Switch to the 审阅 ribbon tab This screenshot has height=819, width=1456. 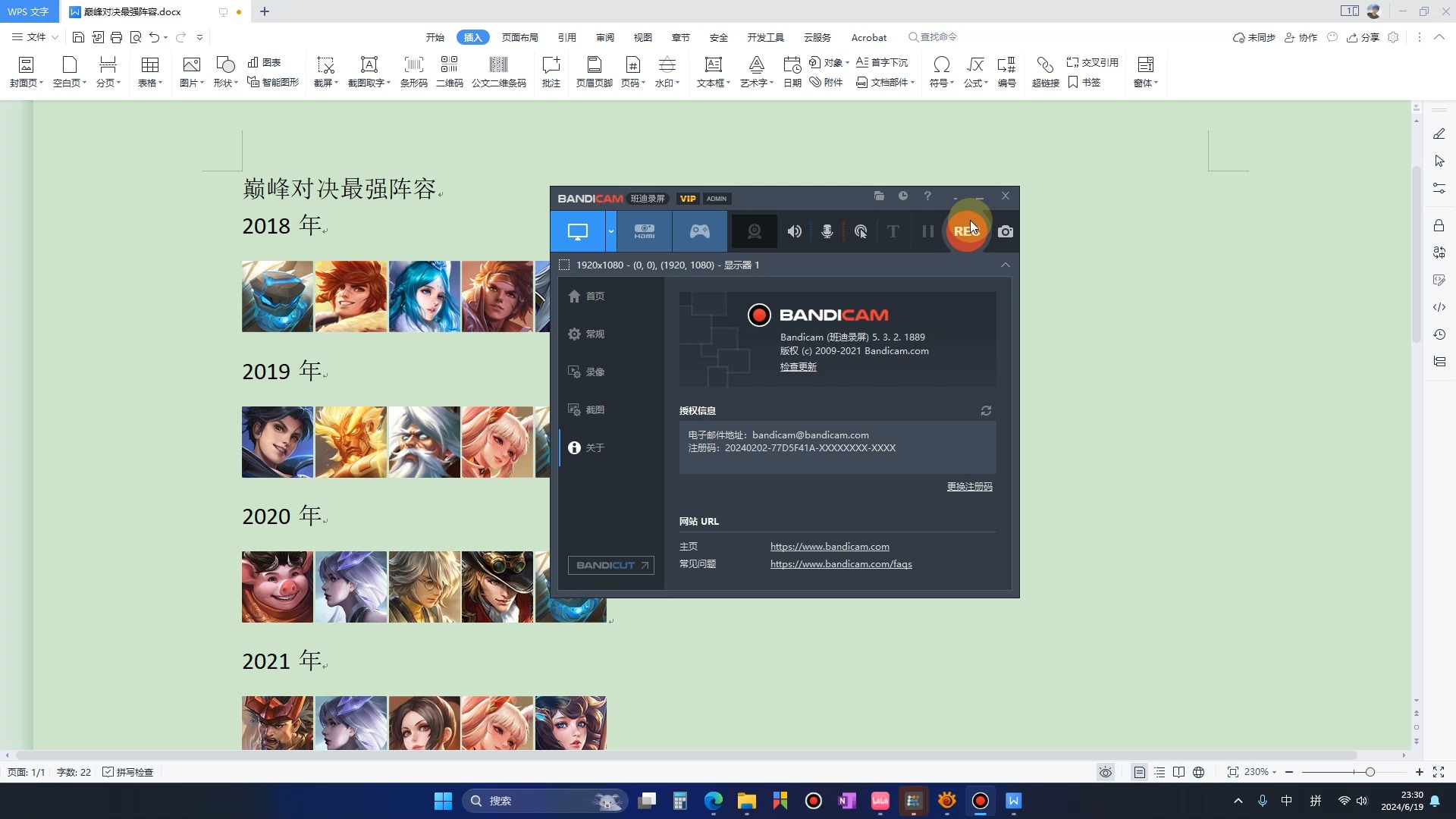click(605, 37)
